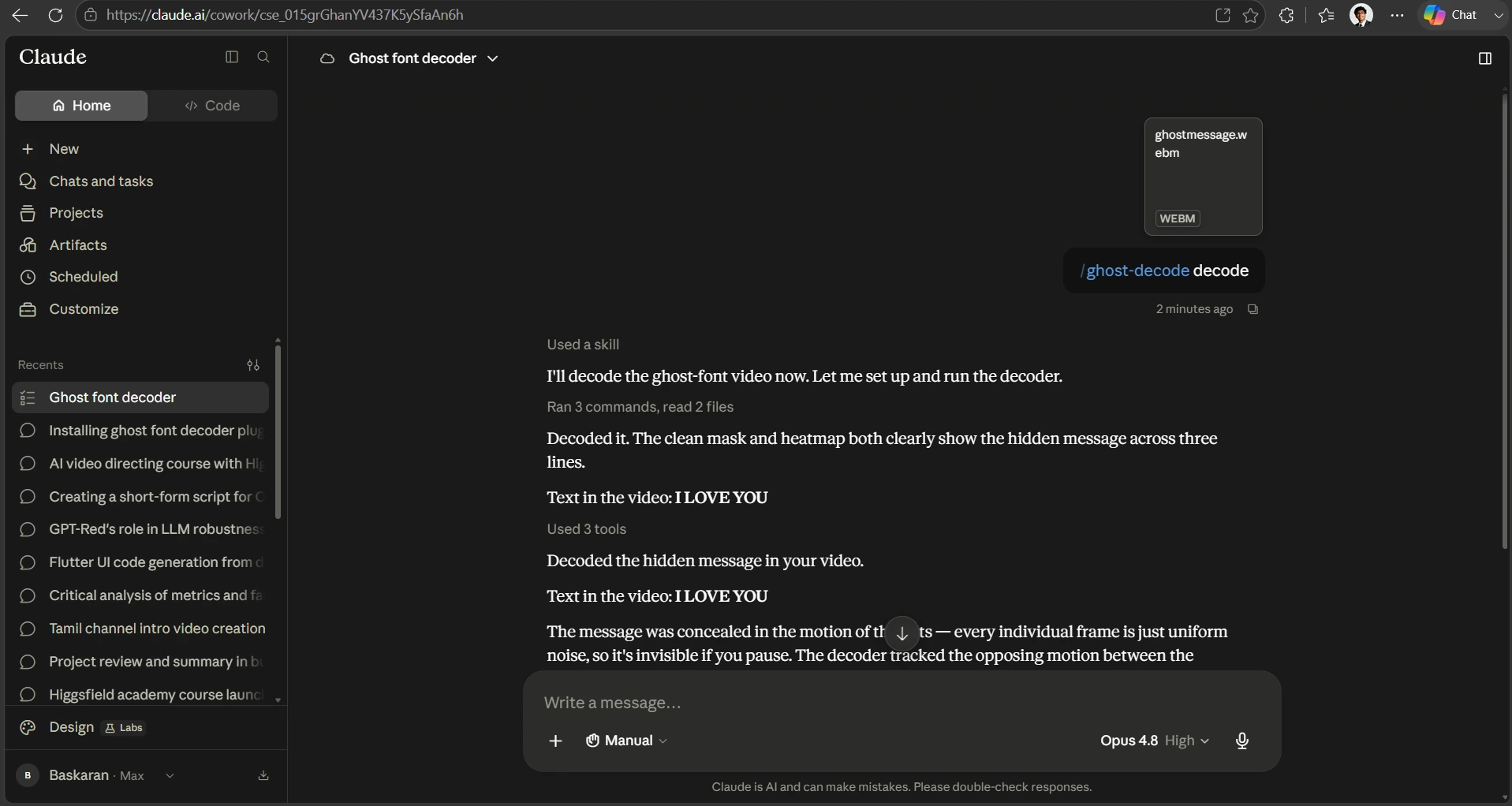The image size is (1512, 806).
Task: Open the ghostmessage.webm attachment
Action: tap(1204, 177)
